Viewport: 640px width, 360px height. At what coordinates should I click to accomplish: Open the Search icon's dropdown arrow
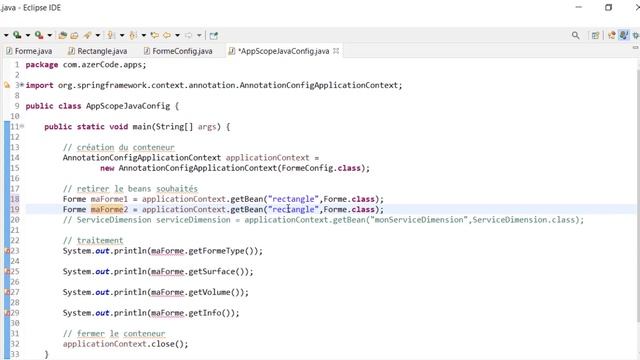[98, 36]
